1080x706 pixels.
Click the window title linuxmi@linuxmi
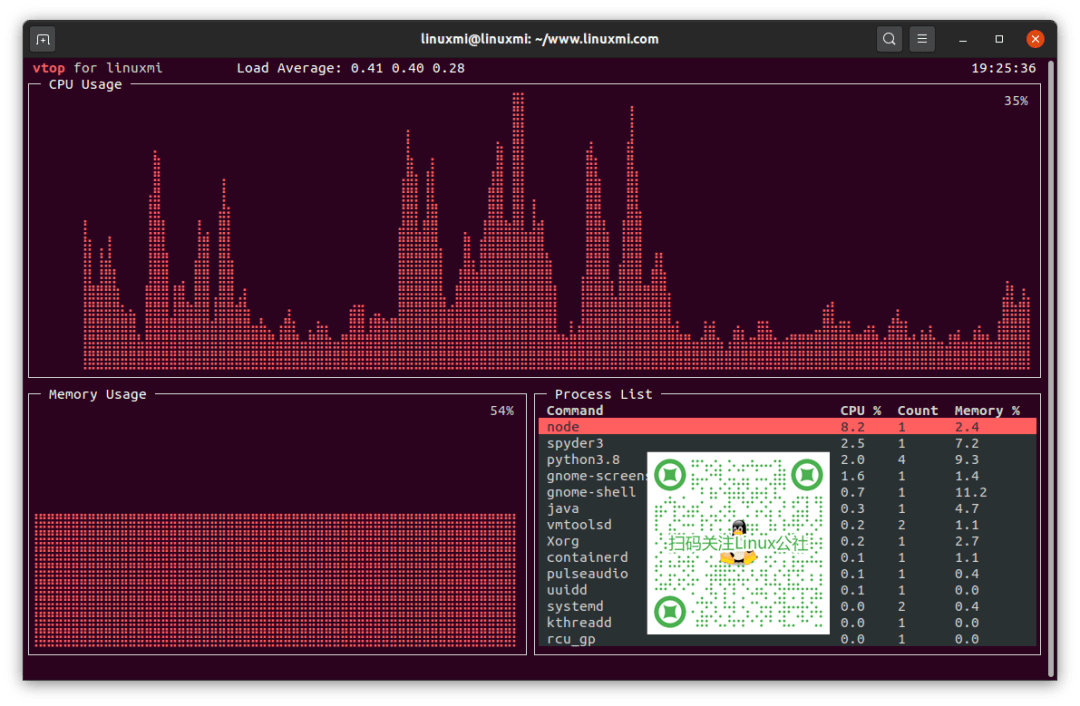539,40
